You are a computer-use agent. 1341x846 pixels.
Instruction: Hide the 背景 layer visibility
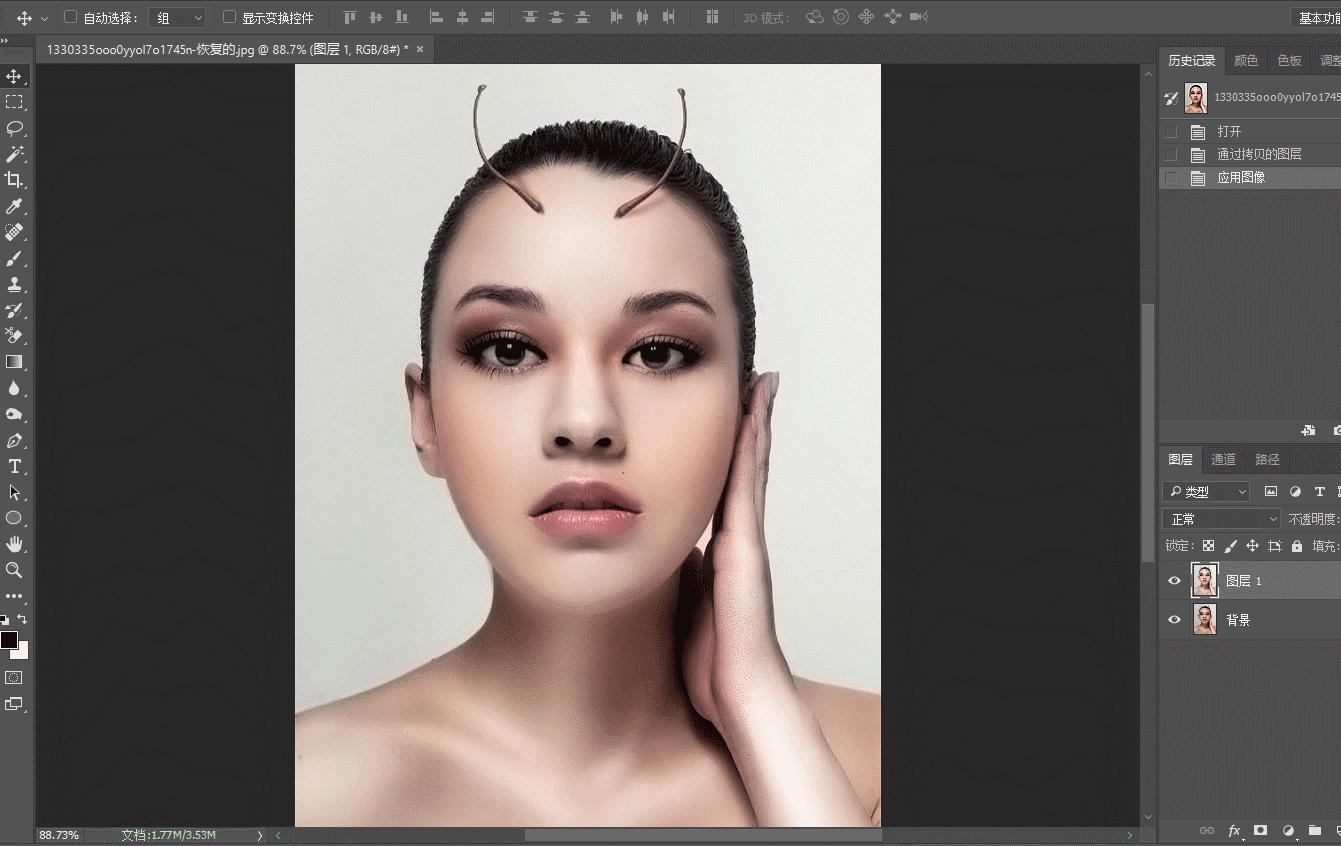[x=1174, y=619]
